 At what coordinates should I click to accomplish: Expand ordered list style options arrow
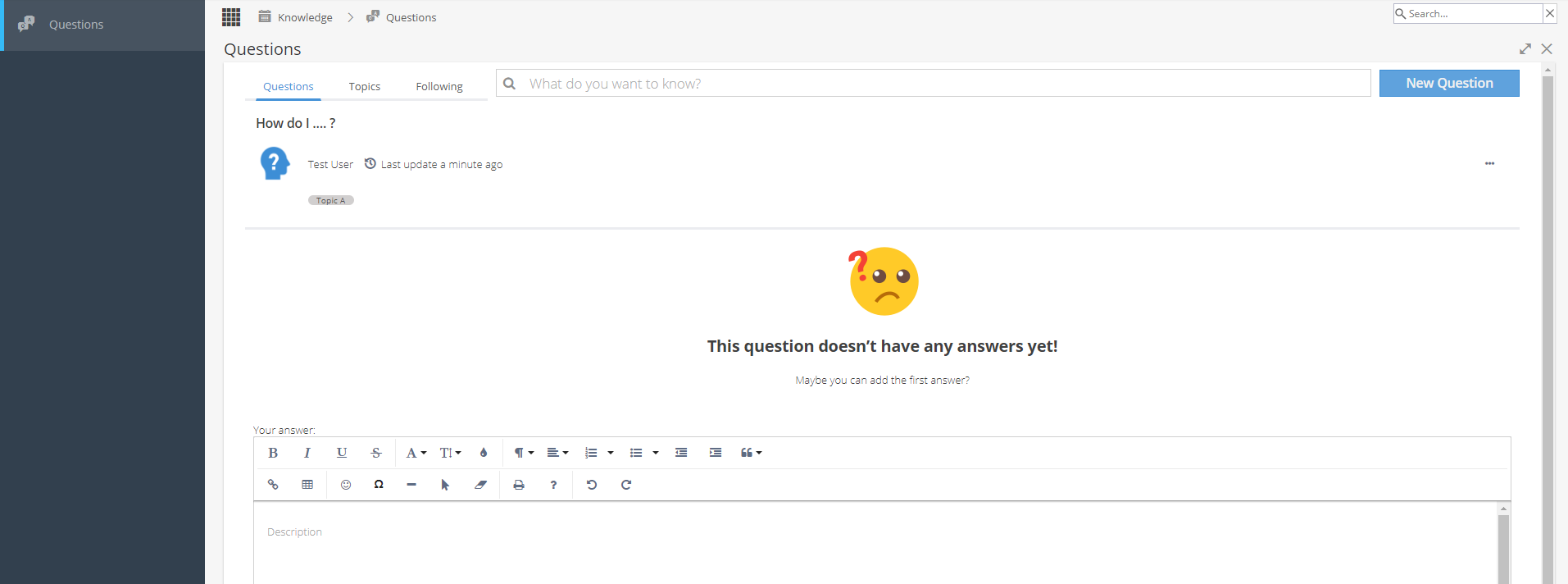pyautogui.click(x=611, y=453)
